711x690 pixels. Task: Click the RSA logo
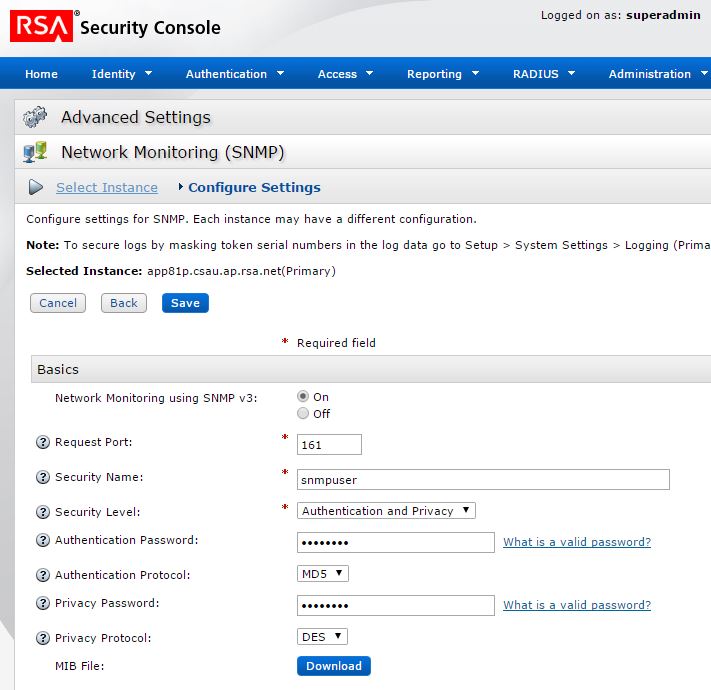point(41,27)
